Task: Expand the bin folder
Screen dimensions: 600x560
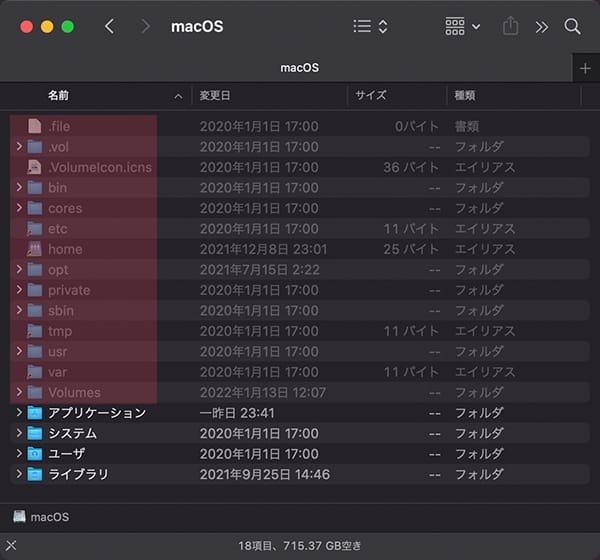Action: tap(19, 187)
